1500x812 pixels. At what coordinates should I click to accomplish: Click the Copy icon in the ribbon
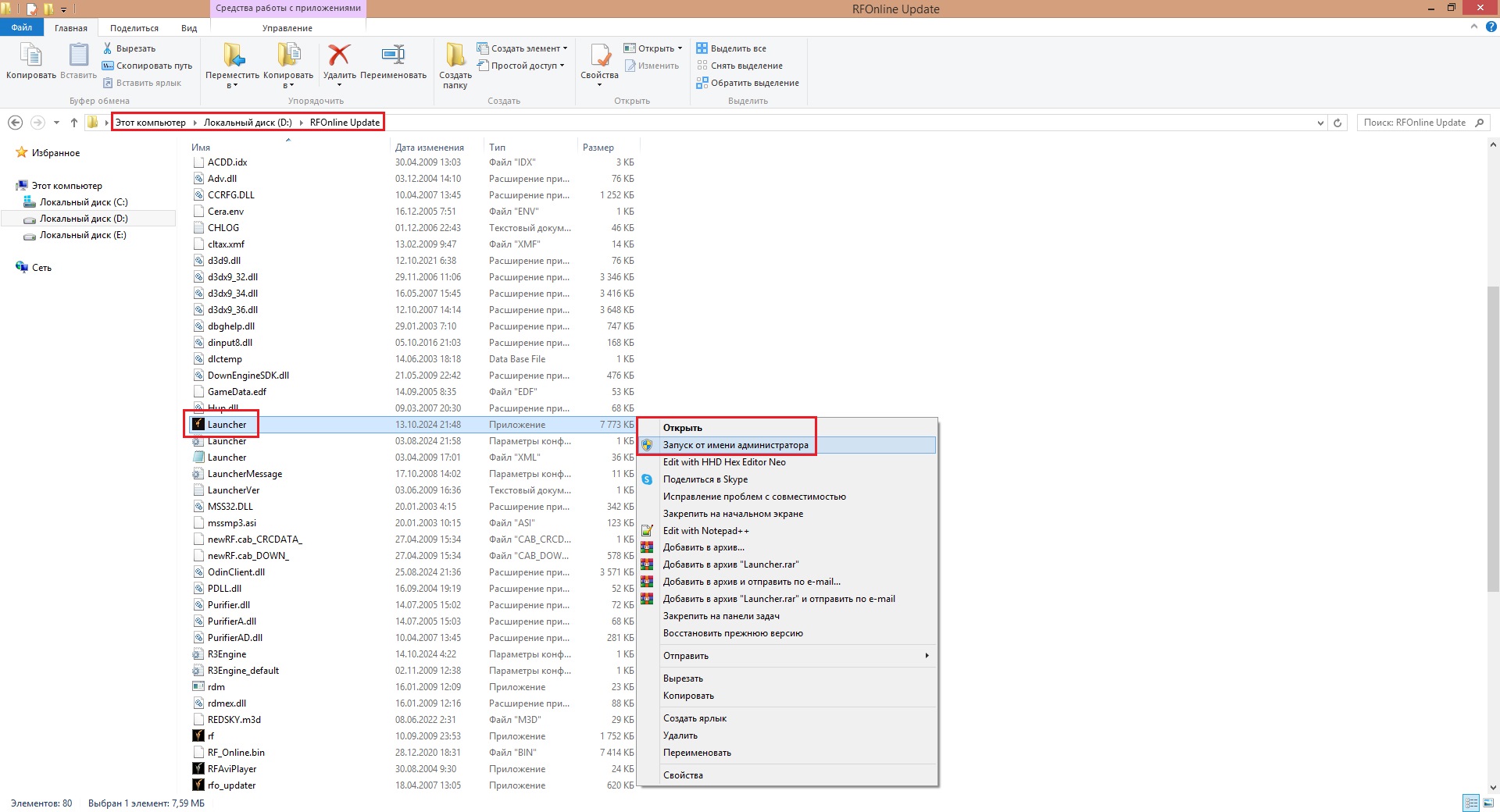(31, 56)
